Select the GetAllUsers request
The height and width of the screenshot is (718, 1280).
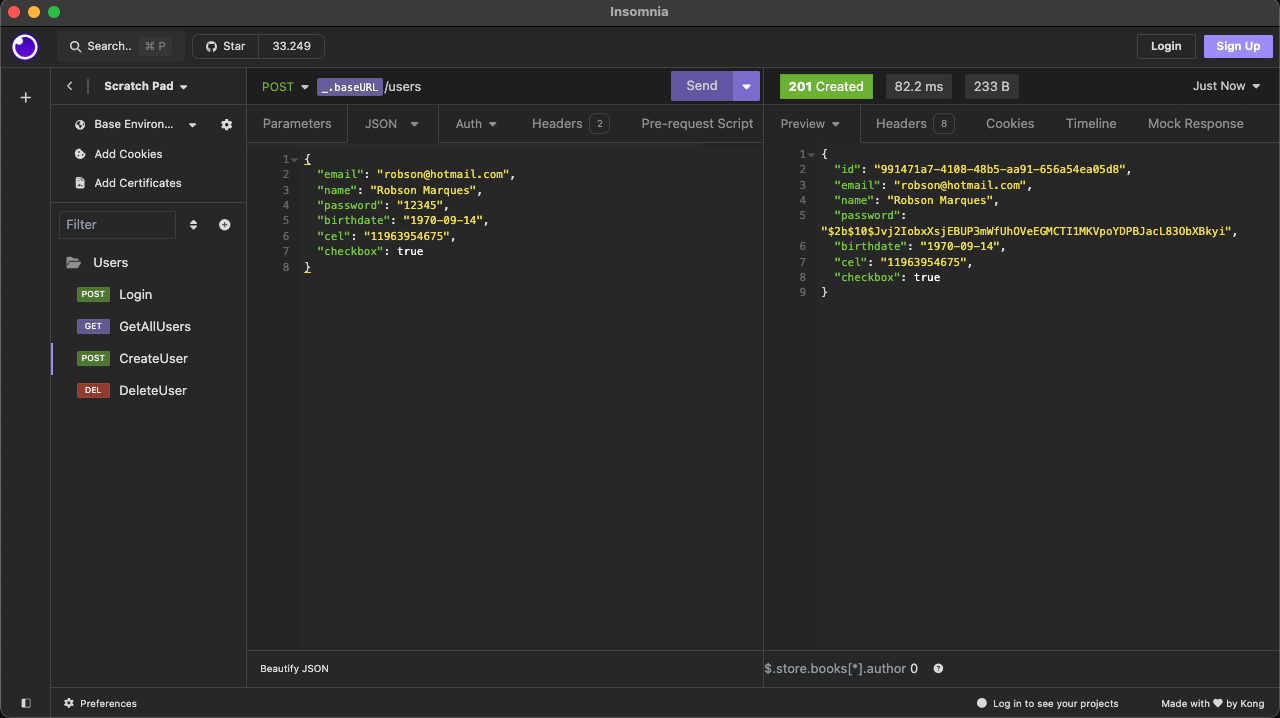[x=149, y=326]
